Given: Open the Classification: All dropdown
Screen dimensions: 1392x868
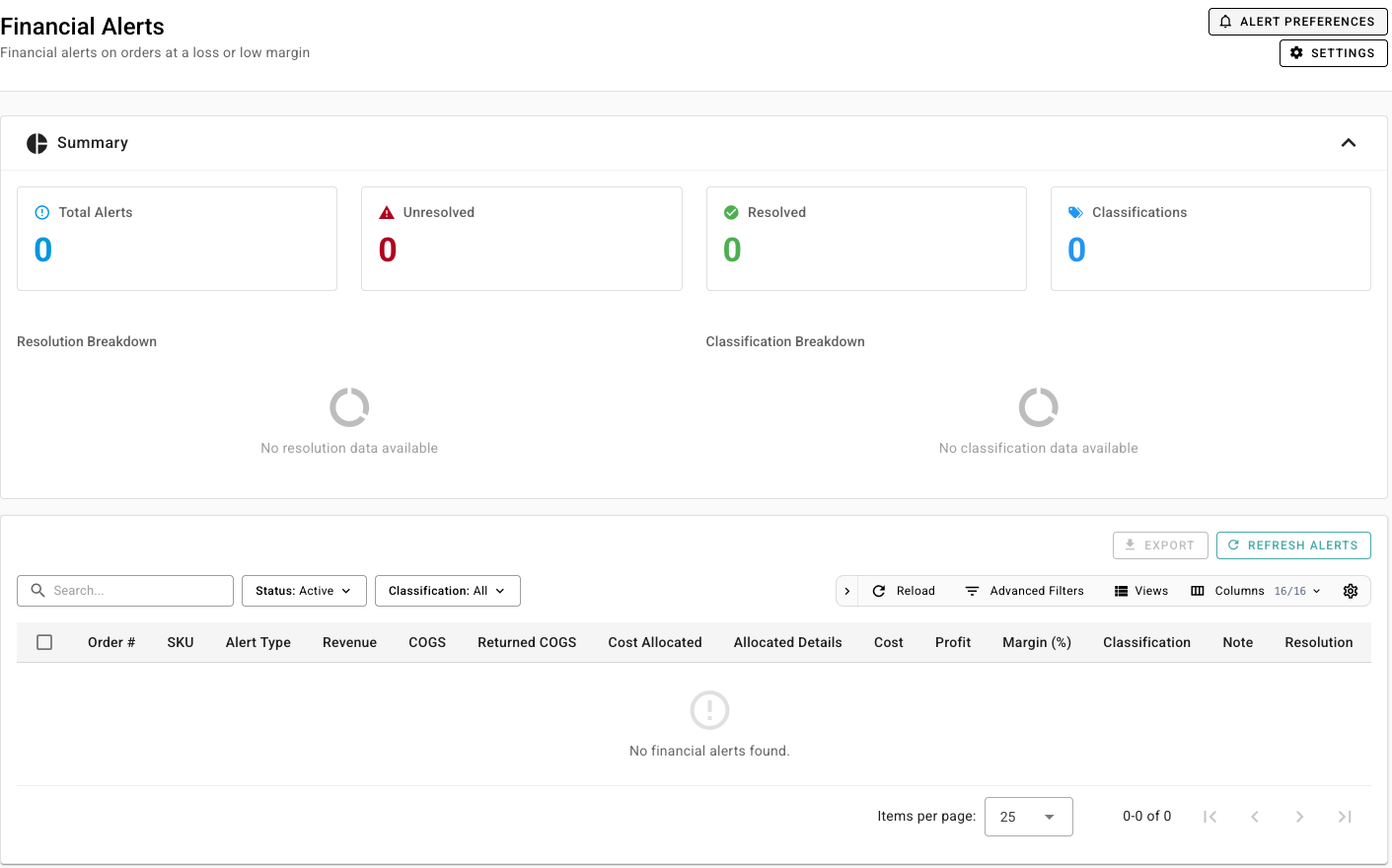Looking at the screenshot, I should tap(448, 591).
